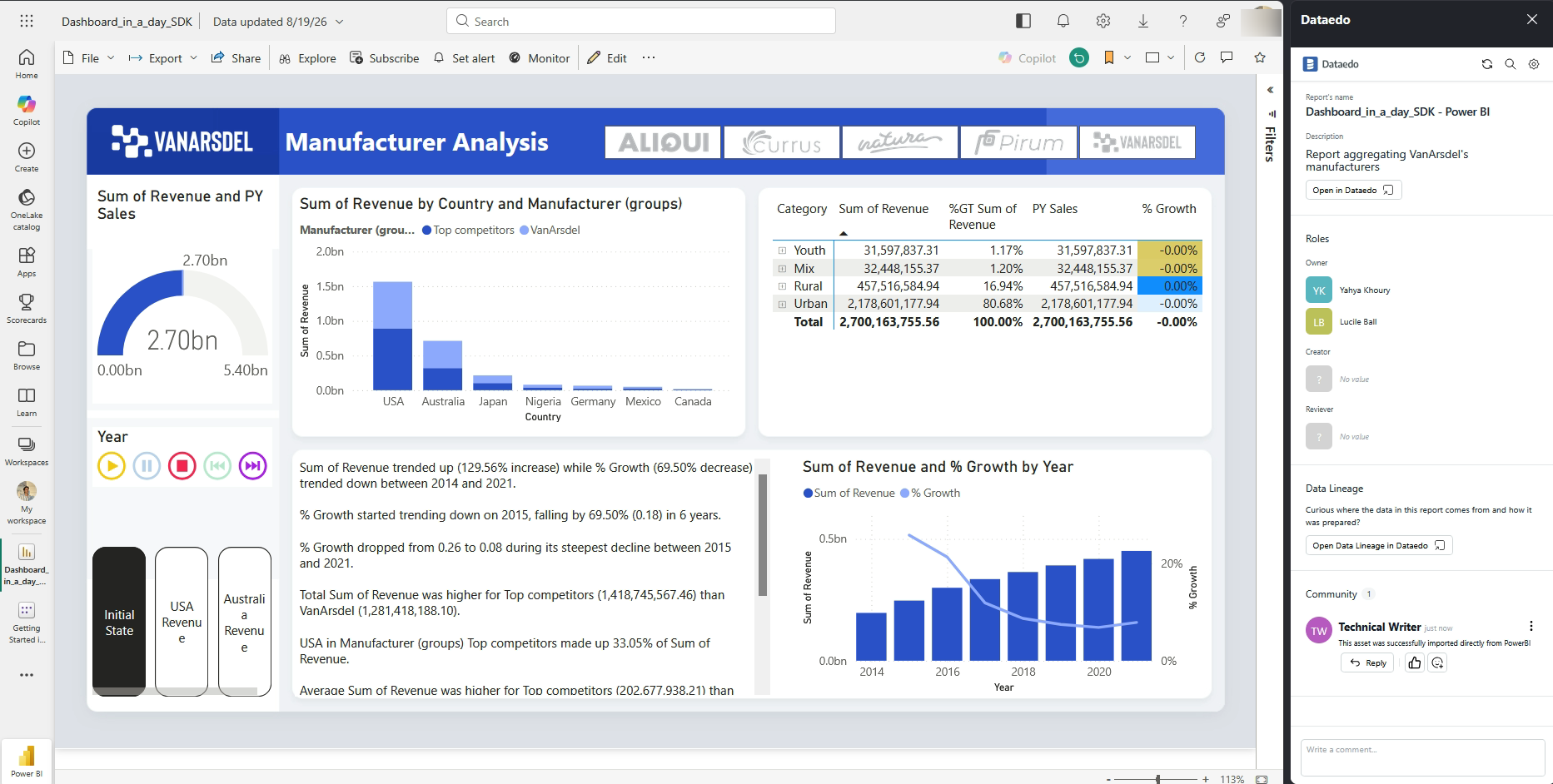Click the download arrow icon
Image resolution: width=1553 pixels, height=784 pixels.
point(1143,22)
